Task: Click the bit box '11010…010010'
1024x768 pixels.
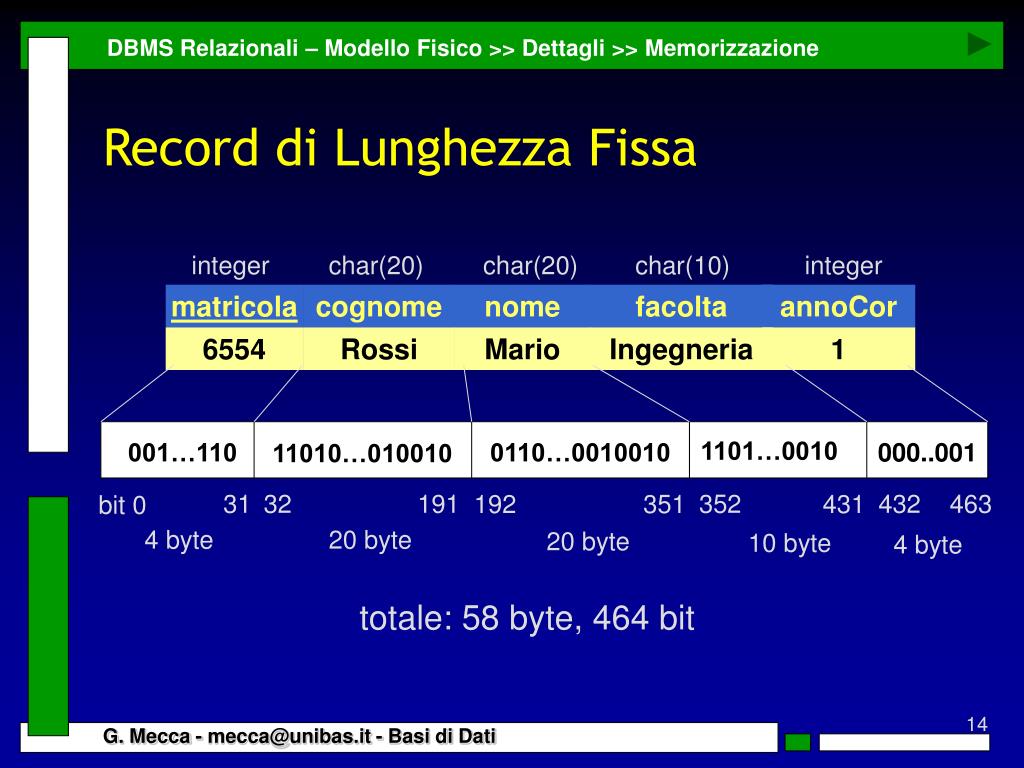Action: coord(362,450)
